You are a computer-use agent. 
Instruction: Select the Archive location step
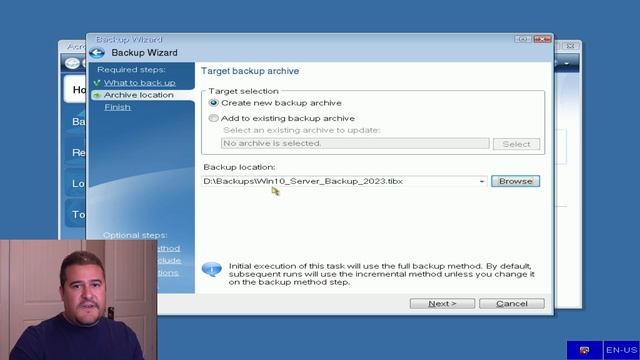tap(139, 95)
